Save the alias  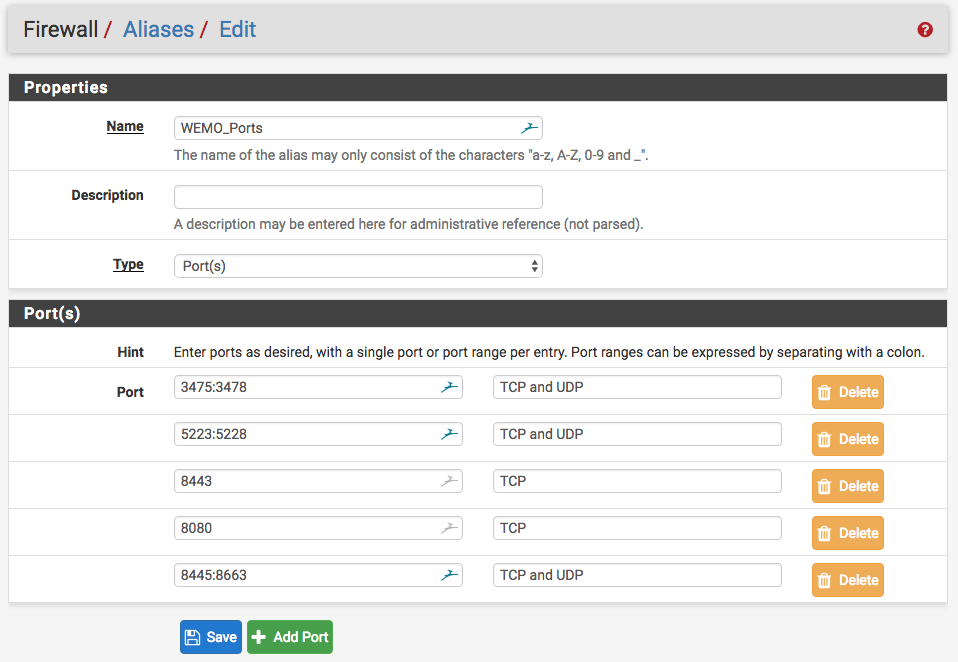coord(211,637)
